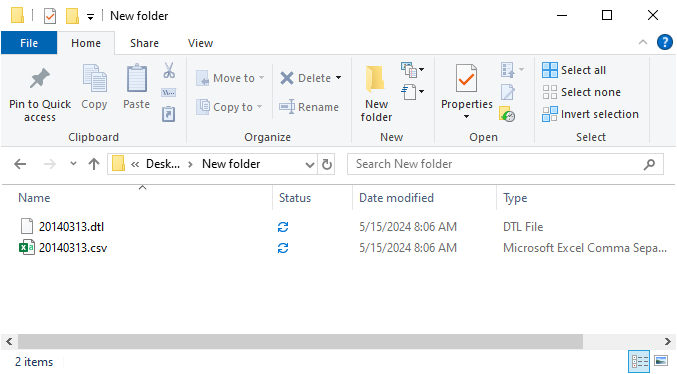Click the Cut scissors icon

(x=169, y=70)
